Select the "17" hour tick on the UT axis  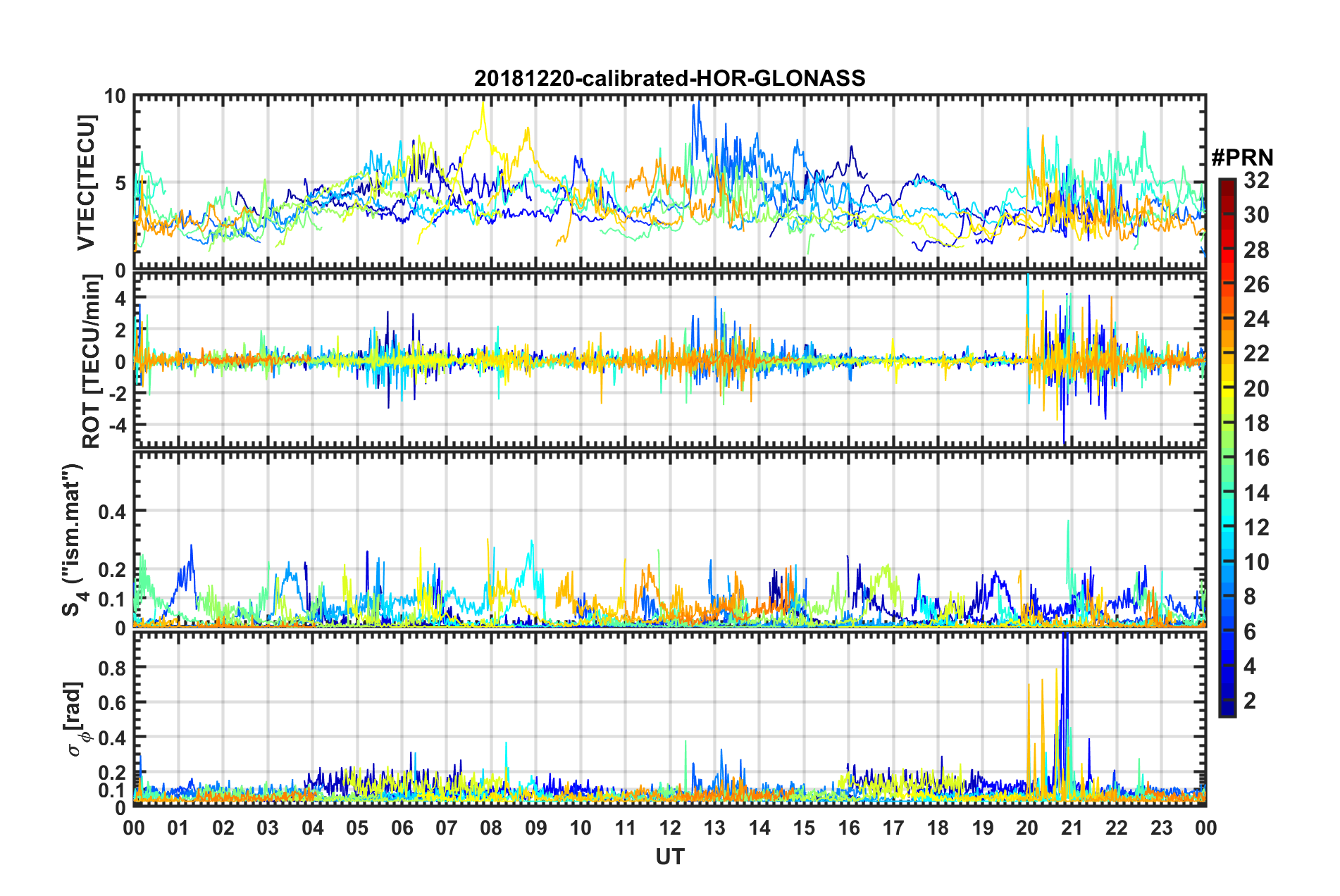(893, 827)
